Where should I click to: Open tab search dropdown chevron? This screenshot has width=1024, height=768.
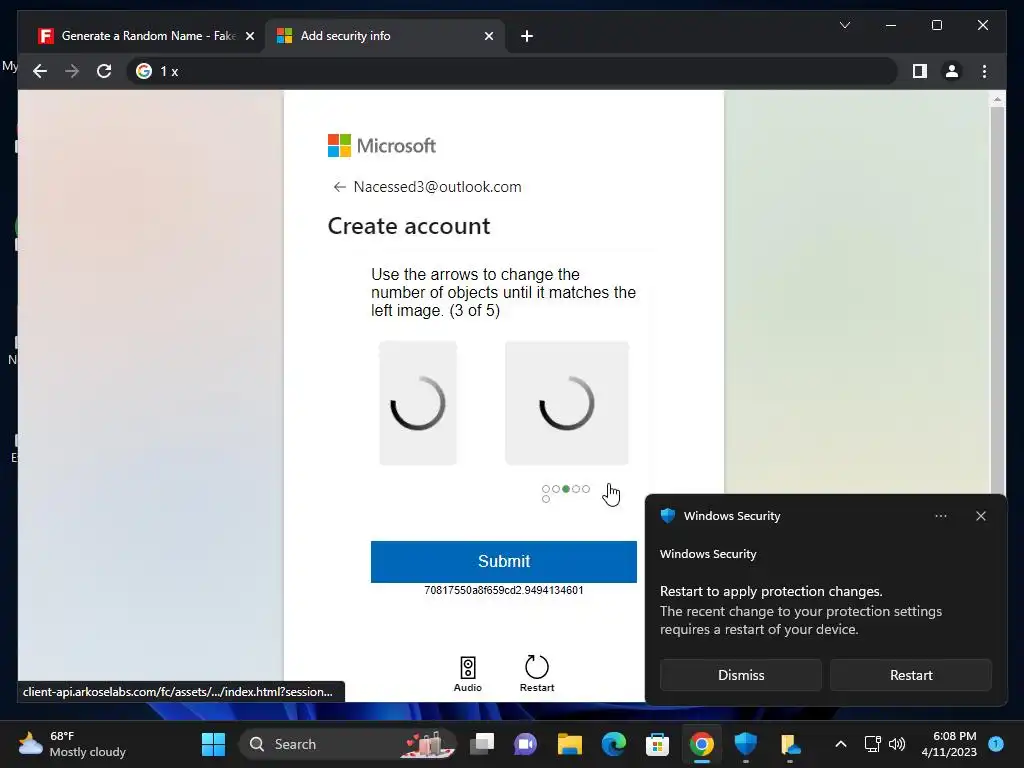click(x=844, y=25)
